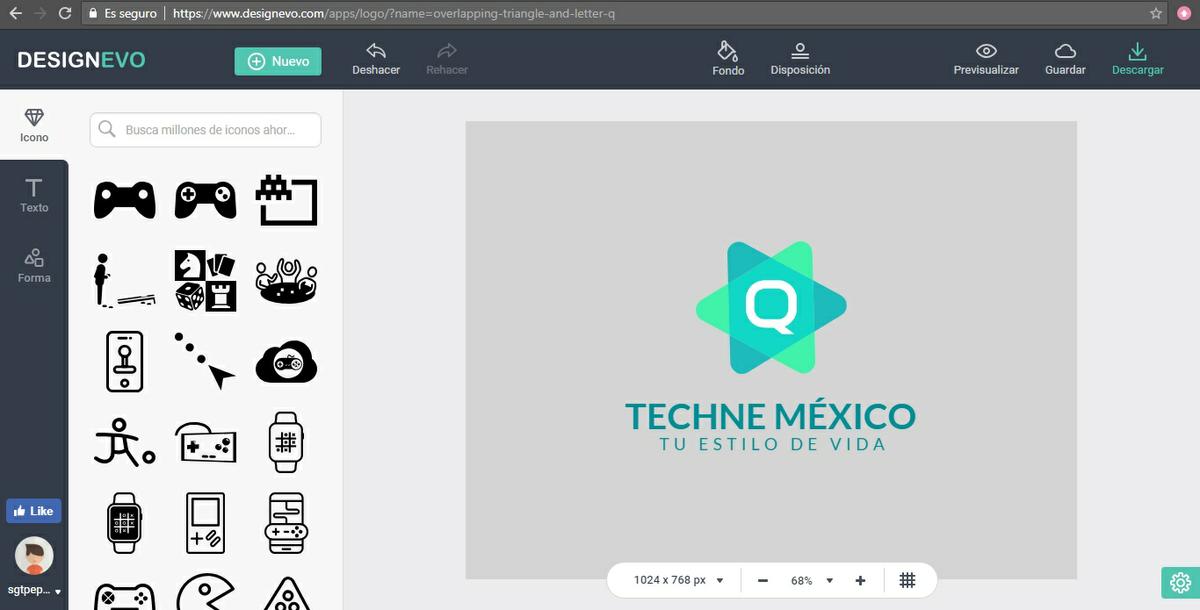
Task: Switch to the Texto tab
Action: pos(34,195)
